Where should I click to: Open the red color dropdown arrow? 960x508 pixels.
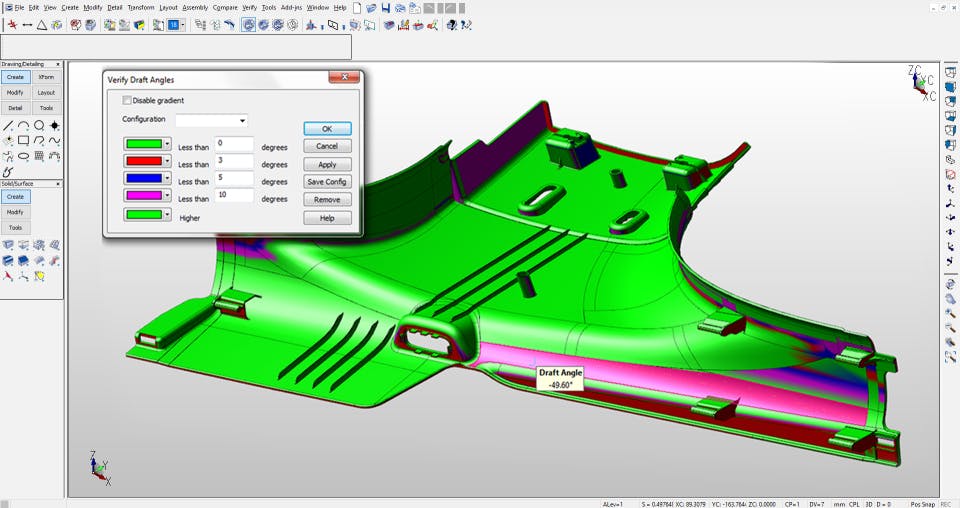[x=167, y=161]
